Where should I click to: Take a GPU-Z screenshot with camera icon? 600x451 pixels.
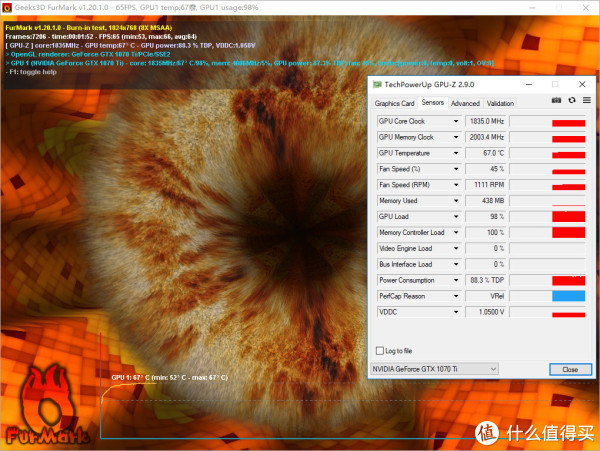(556, 100)
